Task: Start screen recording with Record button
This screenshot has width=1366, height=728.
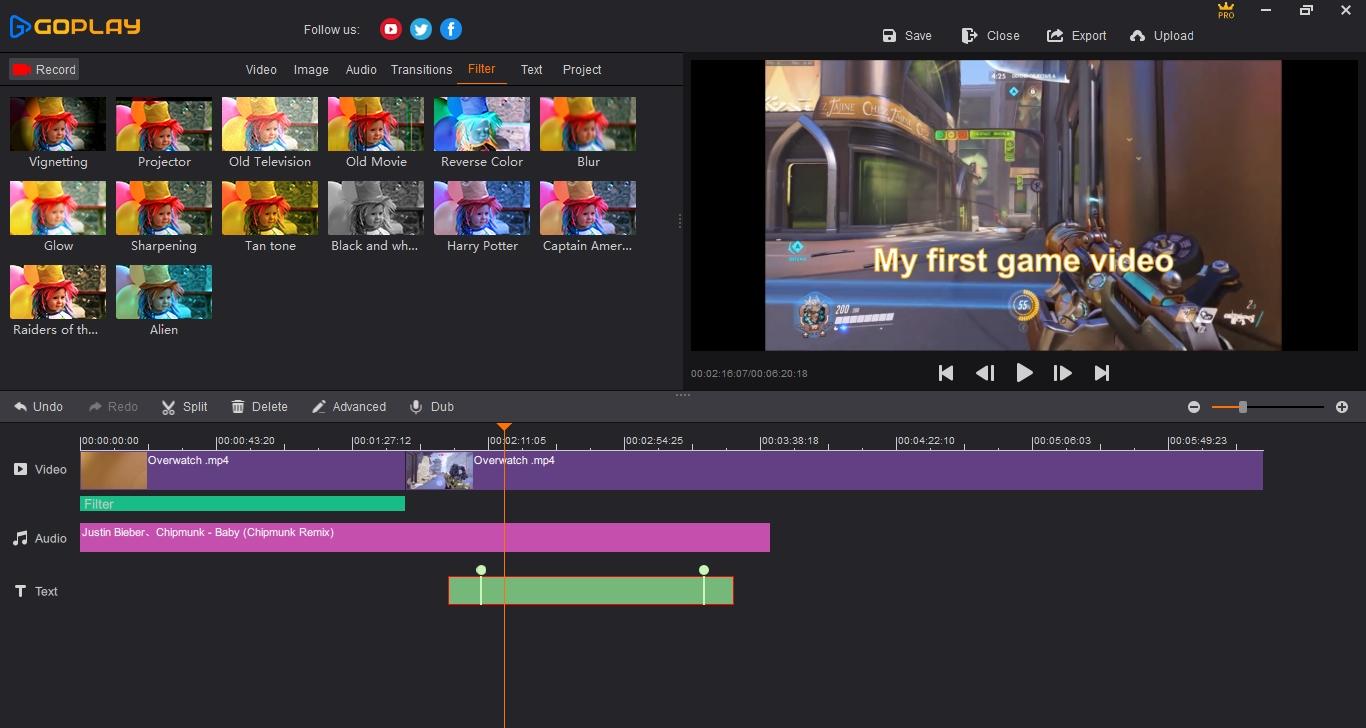Action: coord(44,69)
